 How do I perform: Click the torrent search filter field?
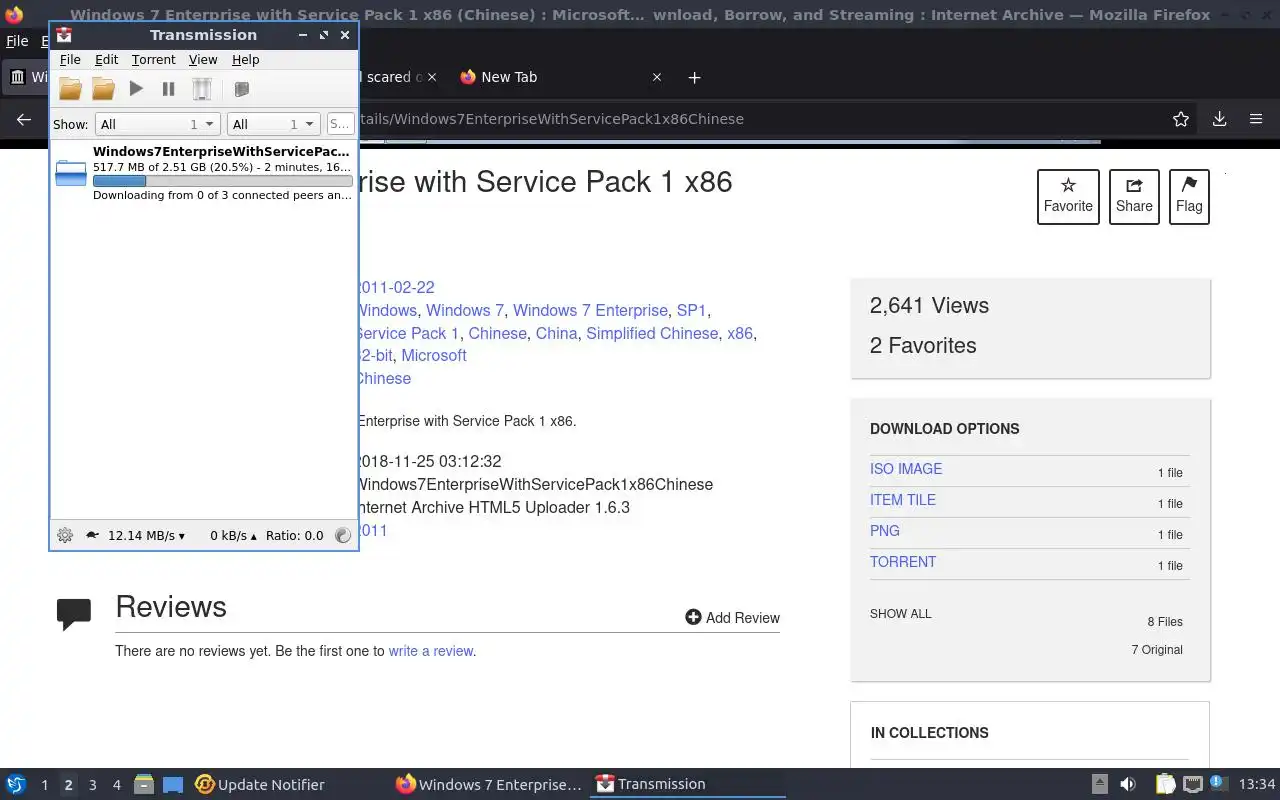click(340, 124)
